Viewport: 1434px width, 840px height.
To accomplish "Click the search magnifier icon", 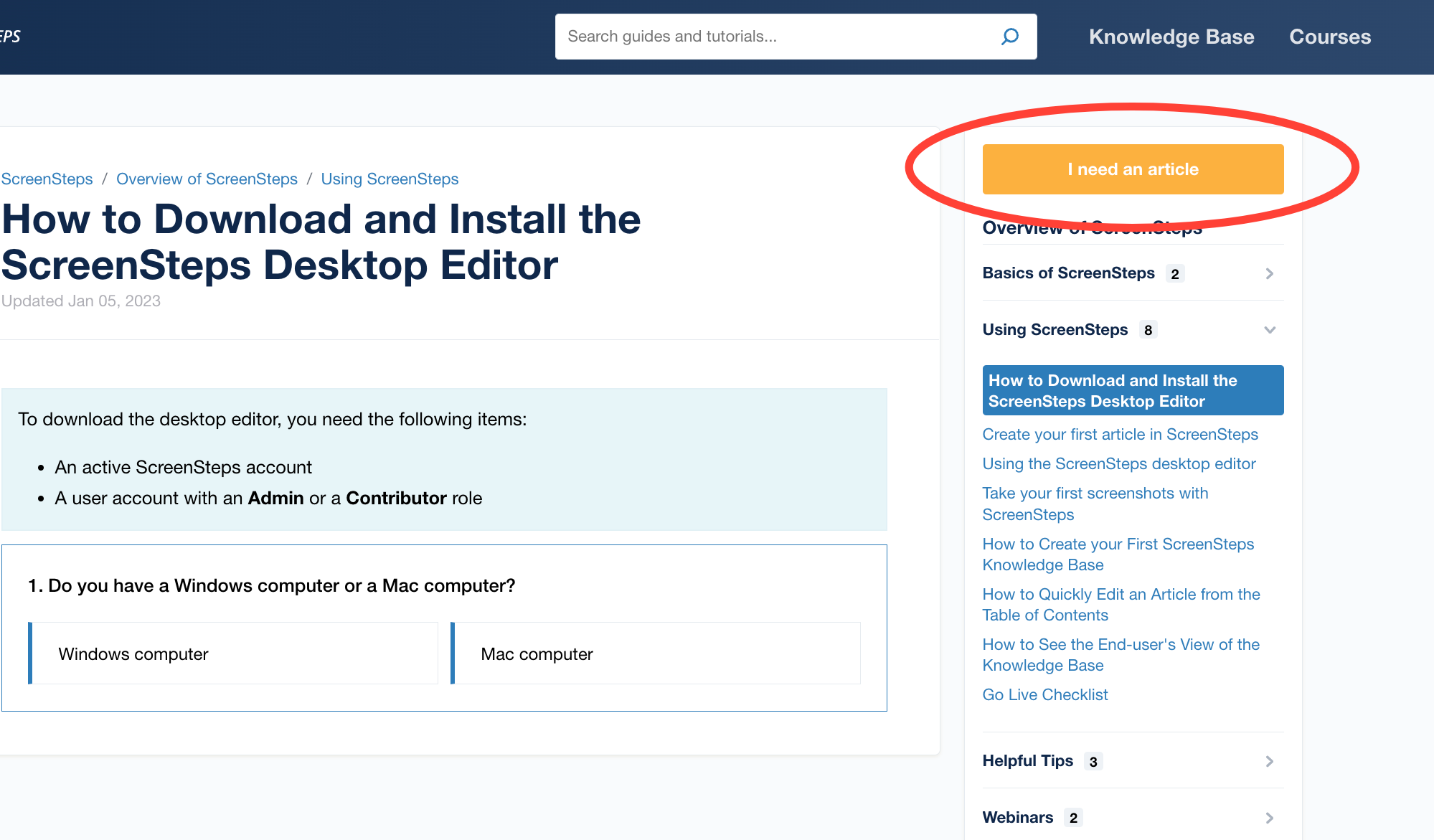I will [1009, 37].
